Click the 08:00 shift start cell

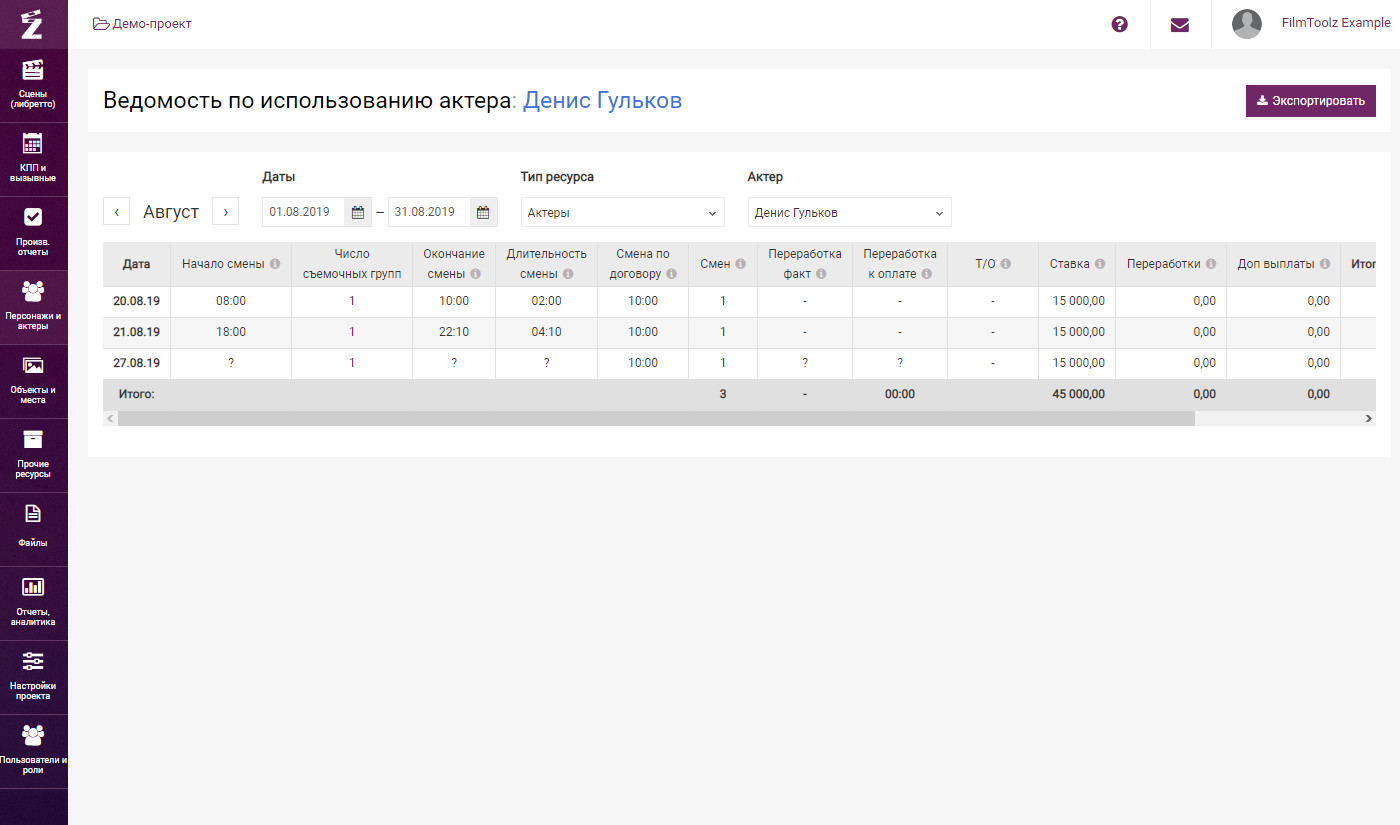pyautogui.click(x=231, y=301)
